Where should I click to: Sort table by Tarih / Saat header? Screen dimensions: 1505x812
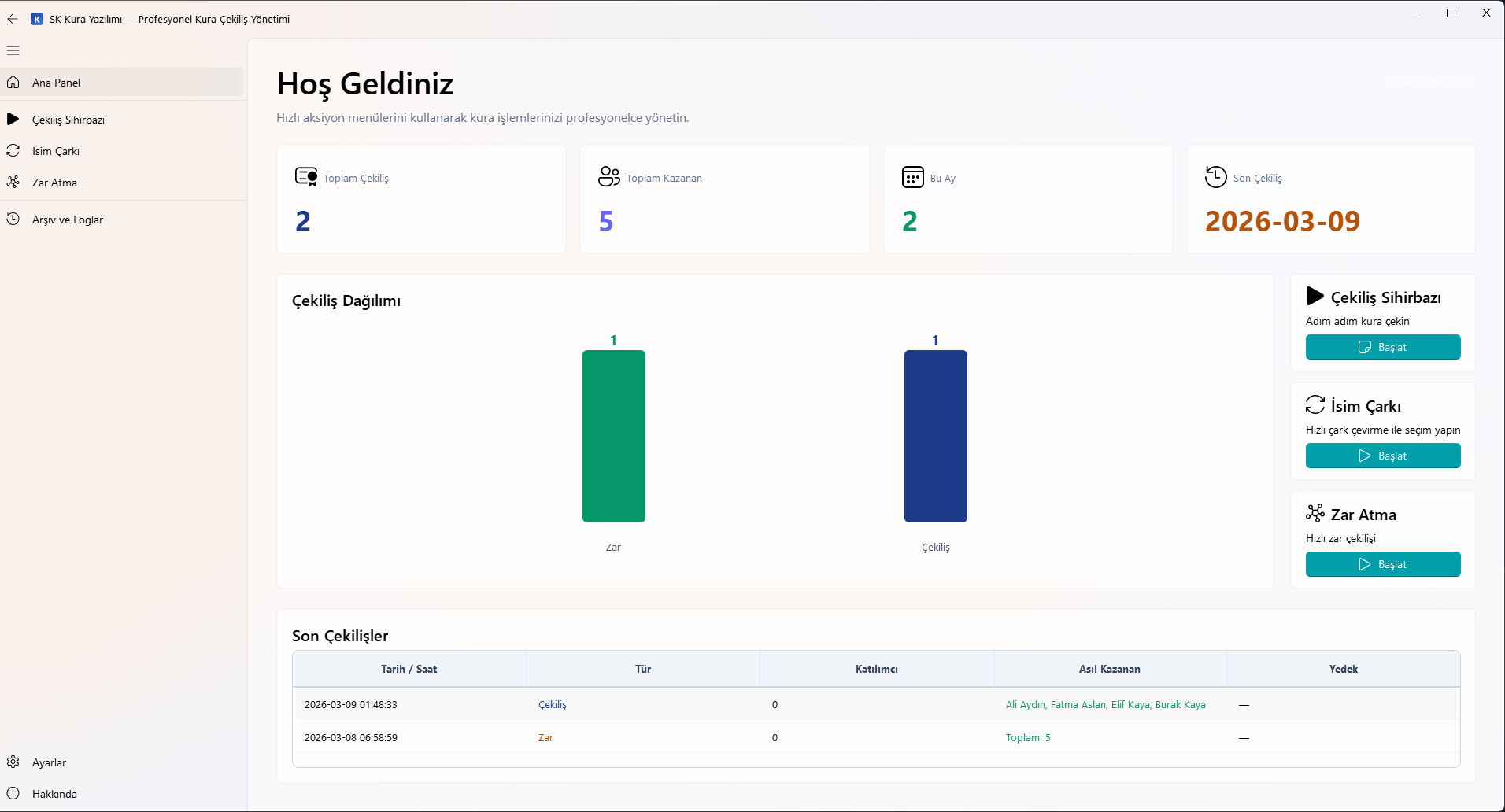click(409, 669)
